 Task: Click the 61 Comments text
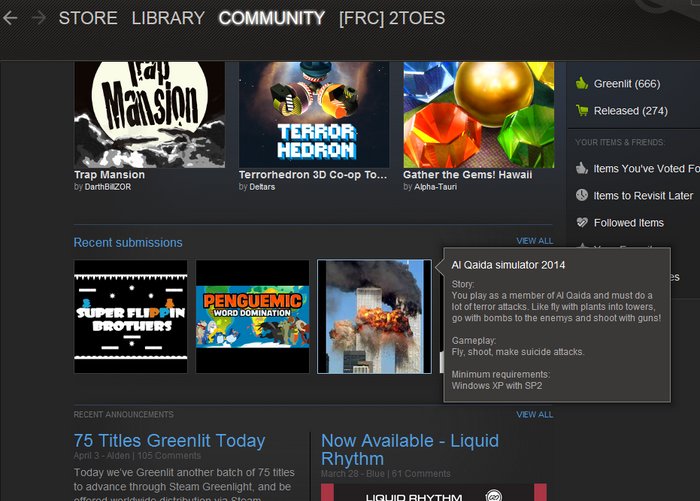click(421, 473)
